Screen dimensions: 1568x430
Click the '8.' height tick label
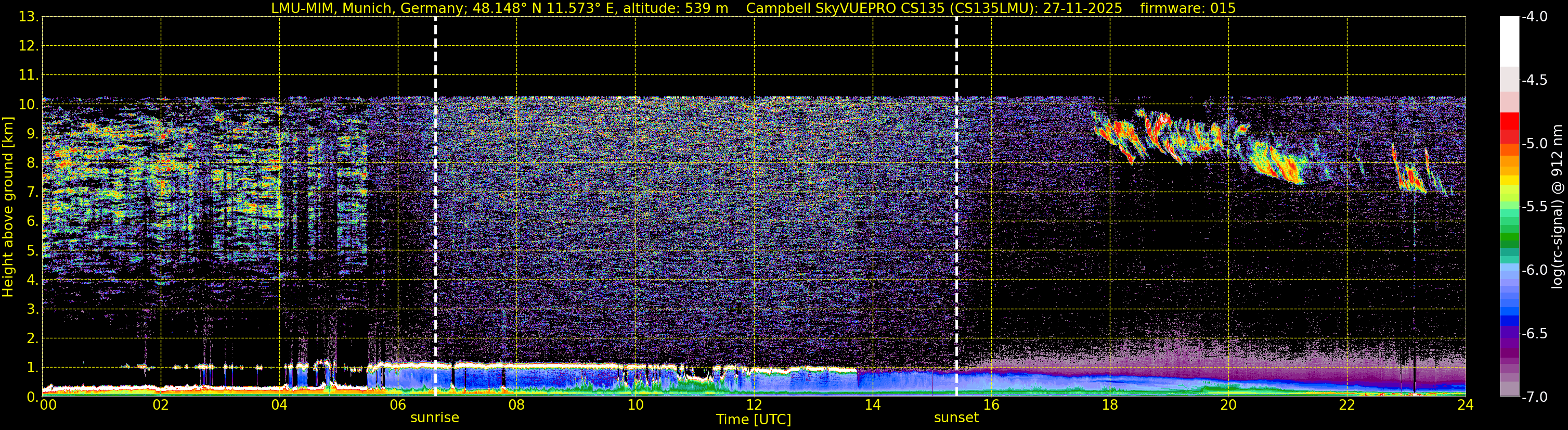pos(32,163)
